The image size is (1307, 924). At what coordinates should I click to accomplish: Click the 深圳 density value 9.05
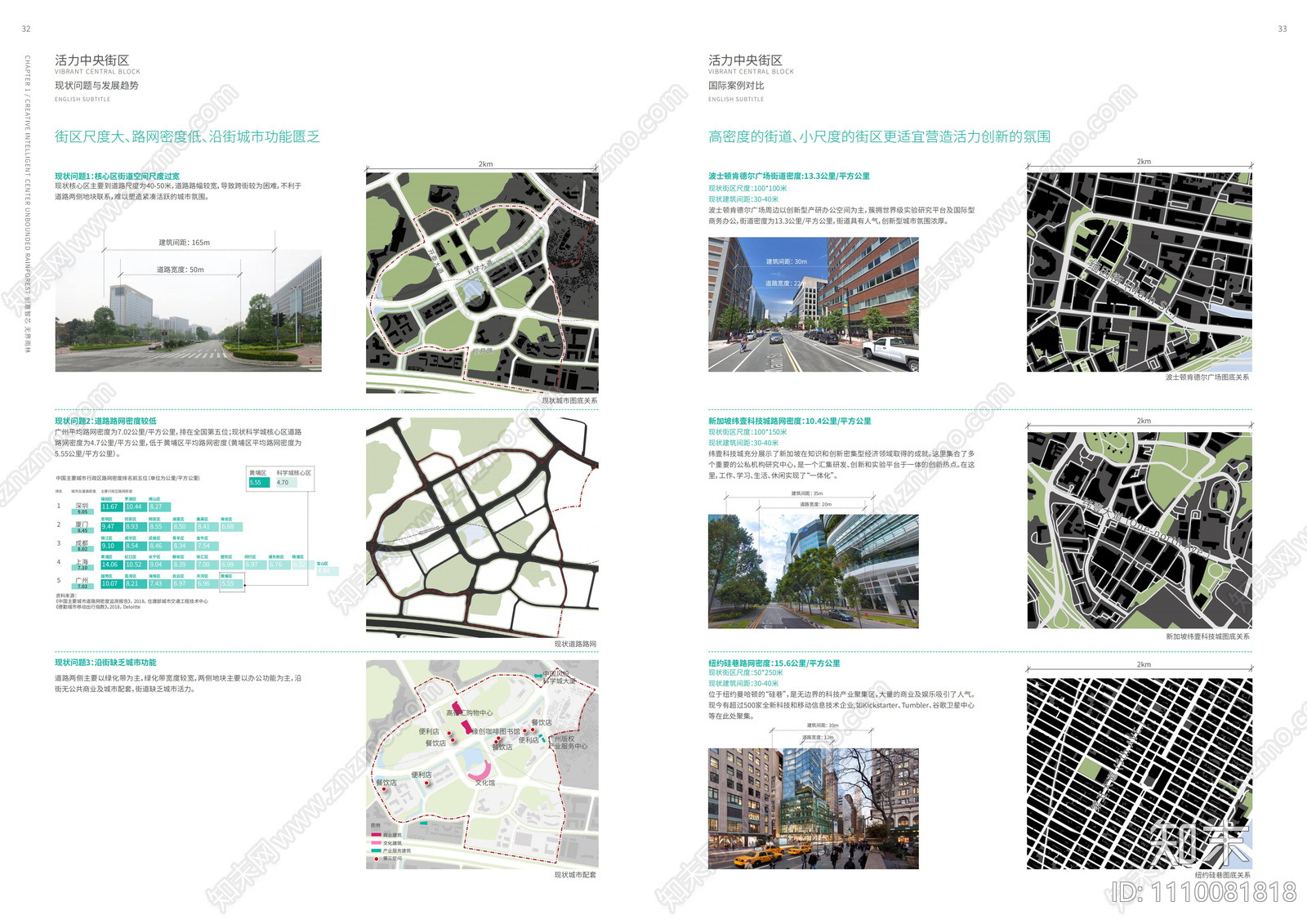82,512
